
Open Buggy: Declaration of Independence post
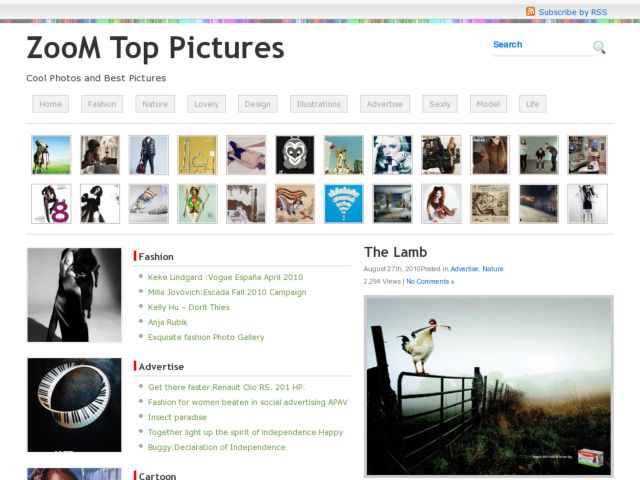[217, 447]
